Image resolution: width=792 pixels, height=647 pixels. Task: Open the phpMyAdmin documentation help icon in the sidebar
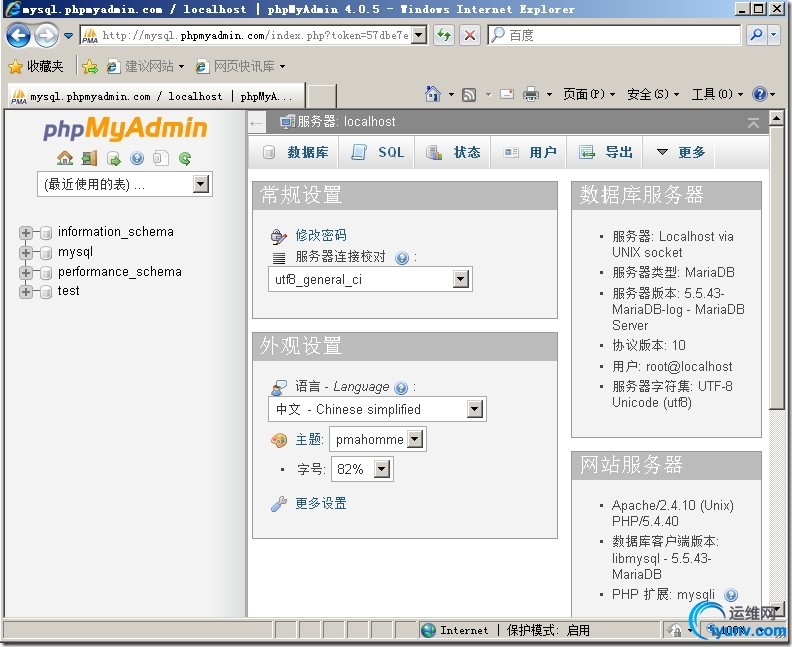pos(137,159)
